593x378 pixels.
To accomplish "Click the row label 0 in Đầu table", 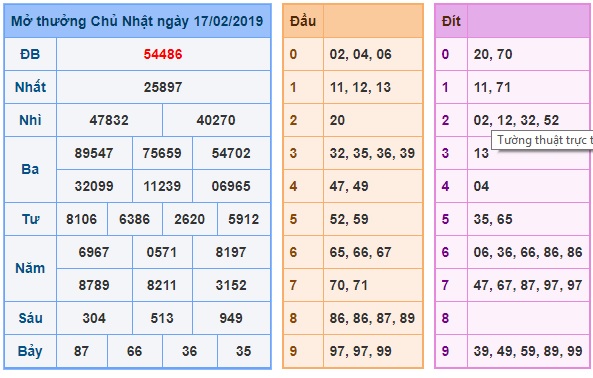I will pos(293,54).
